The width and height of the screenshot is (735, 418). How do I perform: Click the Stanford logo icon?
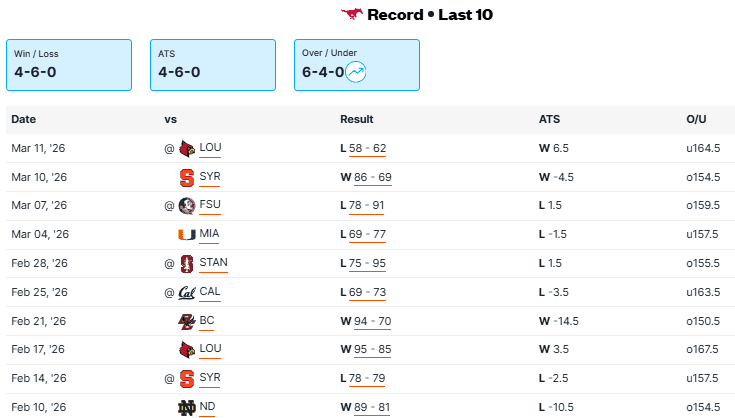186,264
